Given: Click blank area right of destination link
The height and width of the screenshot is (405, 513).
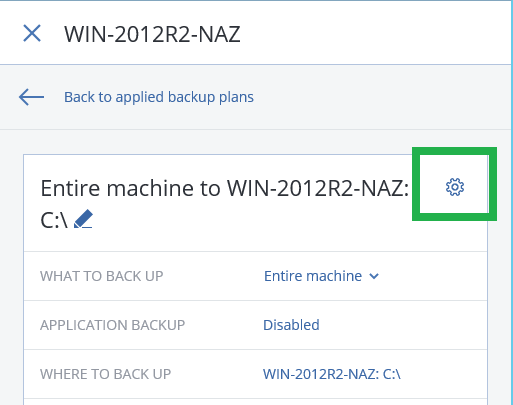Looking at the screenshot, I should 443,374.
